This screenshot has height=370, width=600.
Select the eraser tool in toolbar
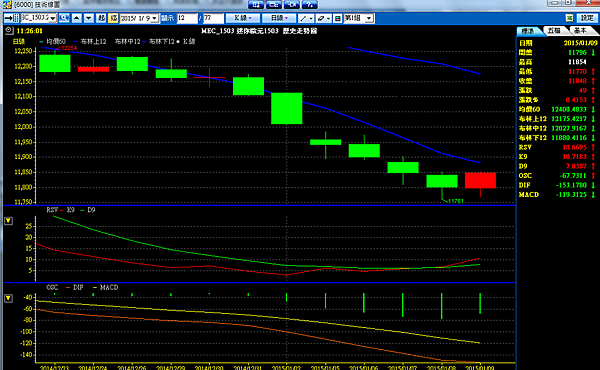(x=324, y=18)
